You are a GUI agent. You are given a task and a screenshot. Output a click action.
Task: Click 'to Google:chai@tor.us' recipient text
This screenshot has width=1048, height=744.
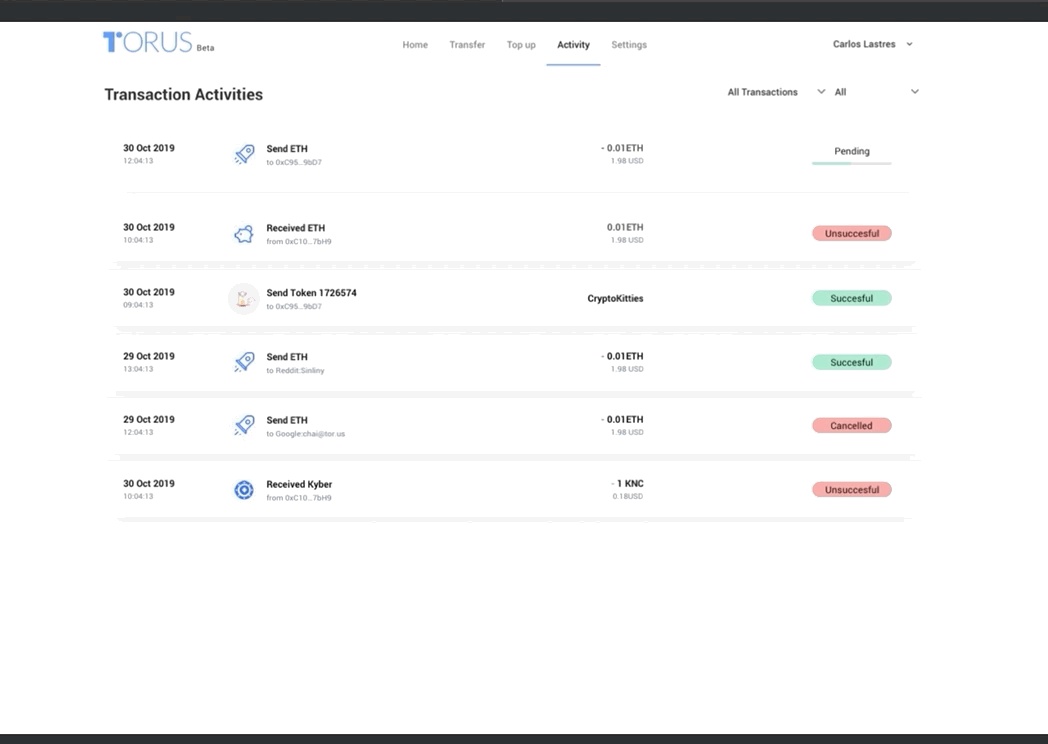(305, 434)
